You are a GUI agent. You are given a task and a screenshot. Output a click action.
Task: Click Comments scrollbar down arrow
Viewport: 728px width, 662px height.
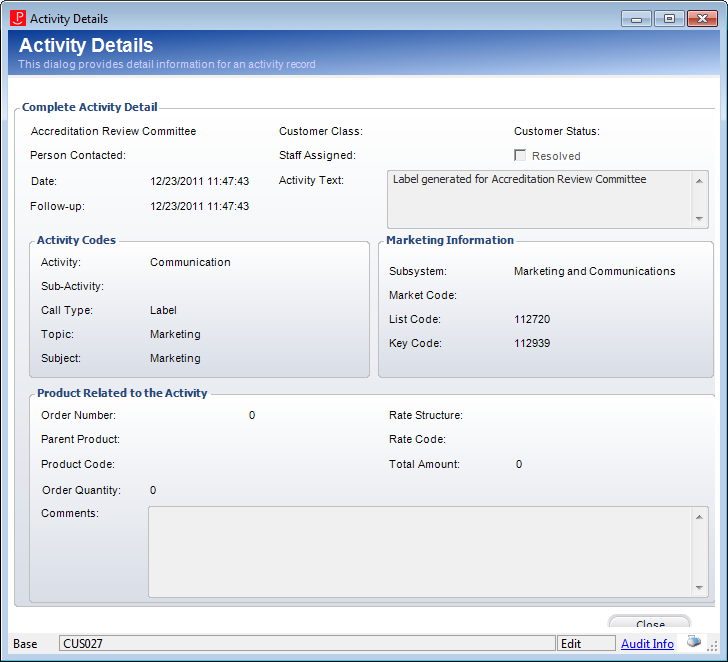click(x=699, y=588)
